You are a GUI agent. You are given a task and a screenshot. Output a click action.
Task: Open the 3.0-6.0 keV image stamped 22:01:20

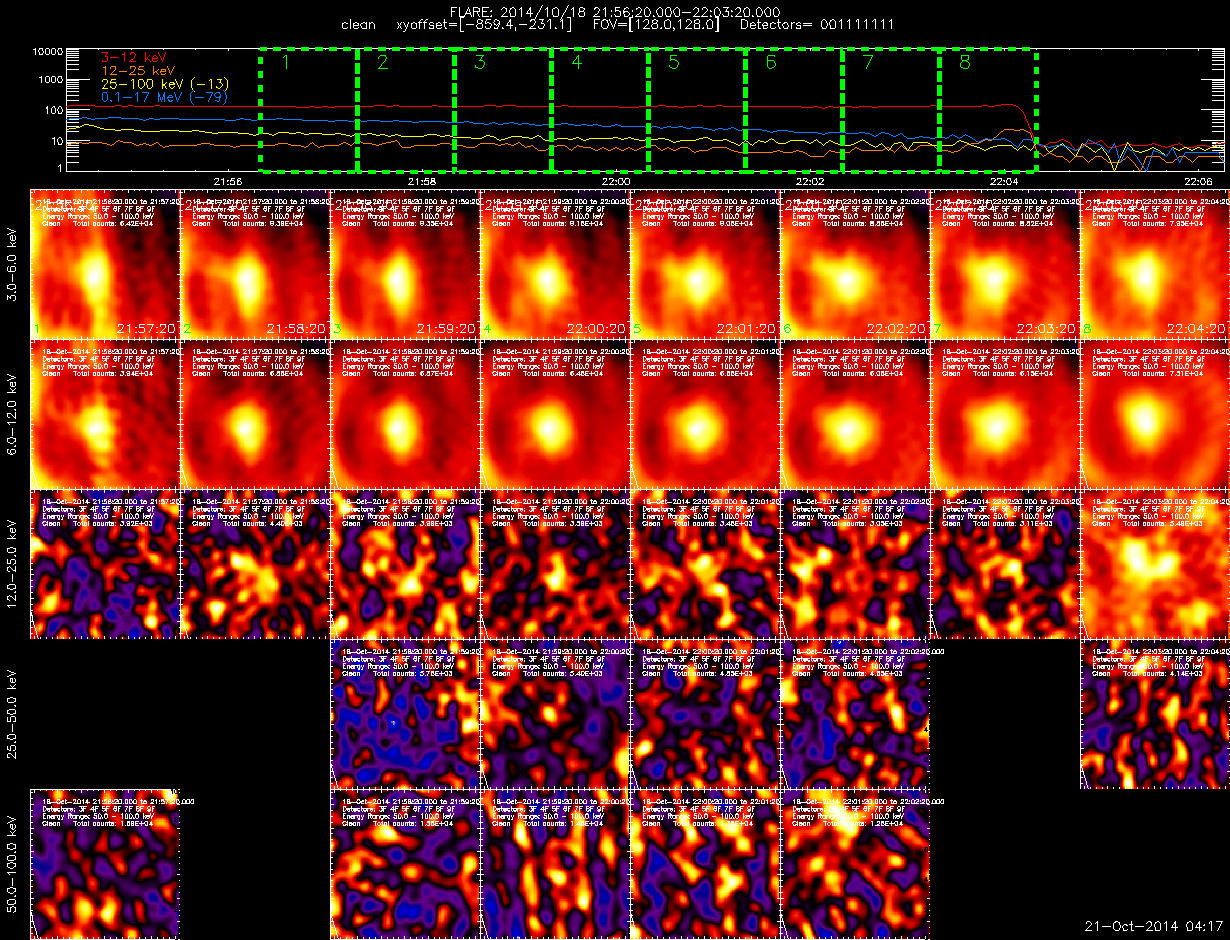coord(705,263)
